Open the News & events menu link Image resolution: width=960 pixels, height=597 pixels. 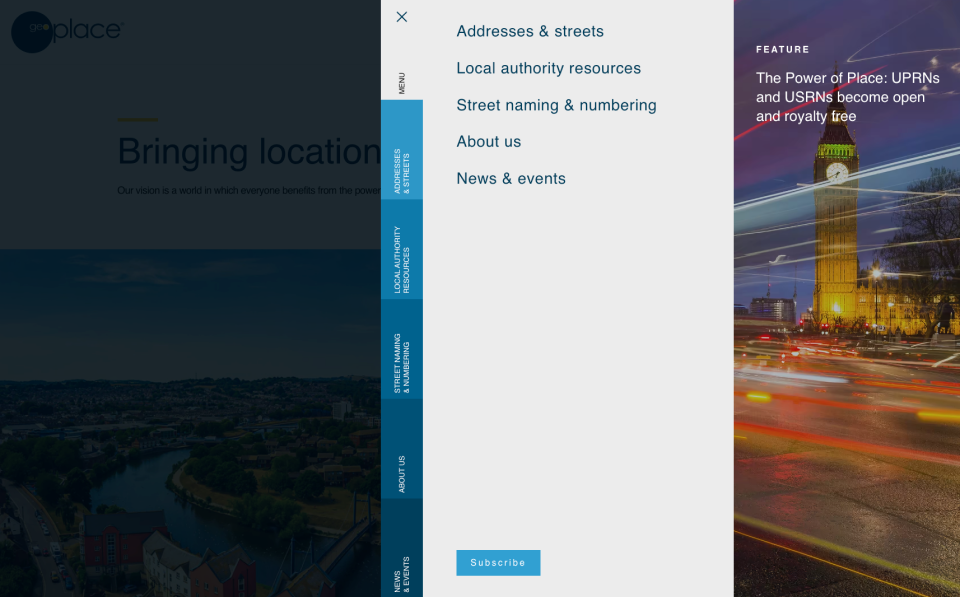coord(511,179)
